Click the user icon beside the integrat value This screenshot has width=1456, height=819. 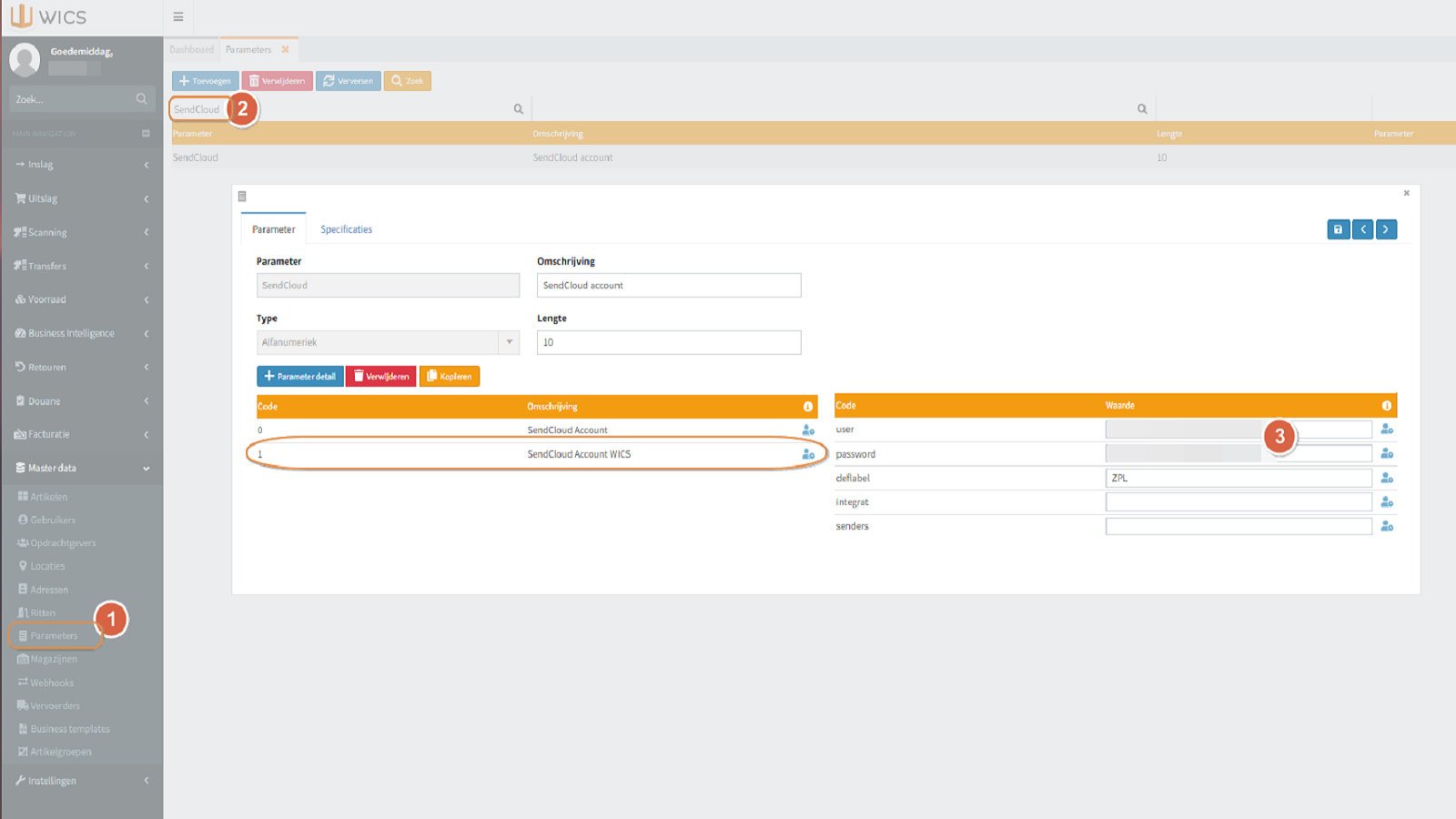coord(1387,501)
